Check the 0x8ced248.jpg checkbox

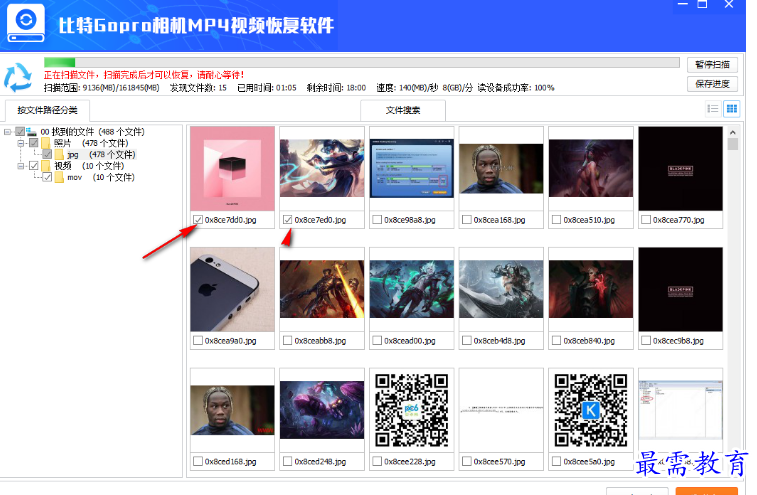coord(287,461)
